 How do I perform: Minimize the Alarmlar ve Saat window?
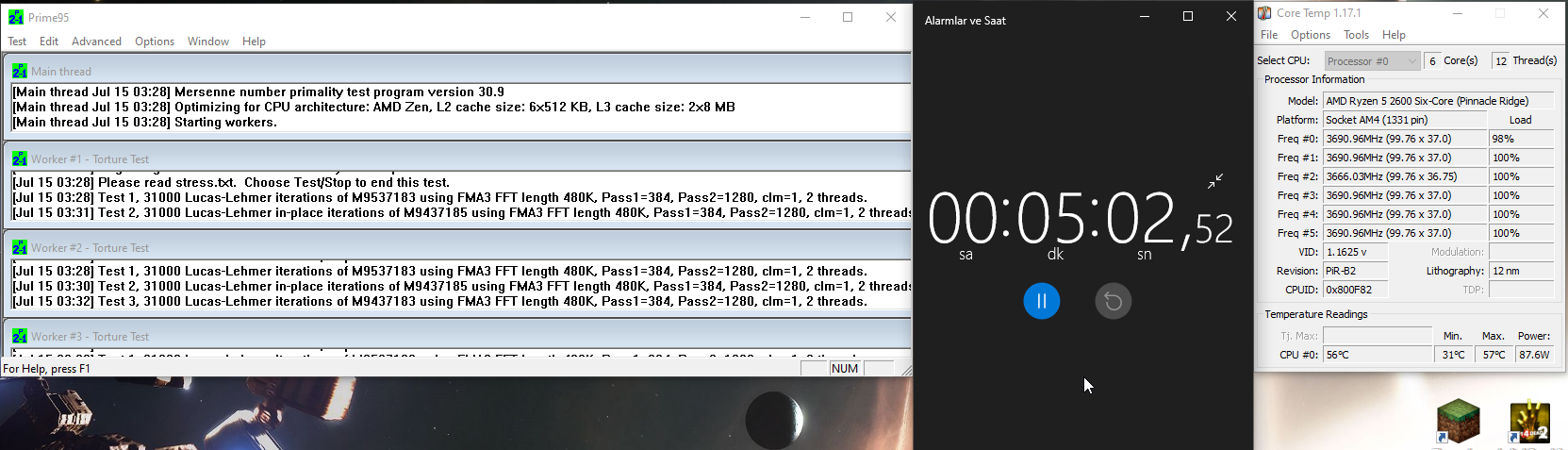click(1145, 16)
